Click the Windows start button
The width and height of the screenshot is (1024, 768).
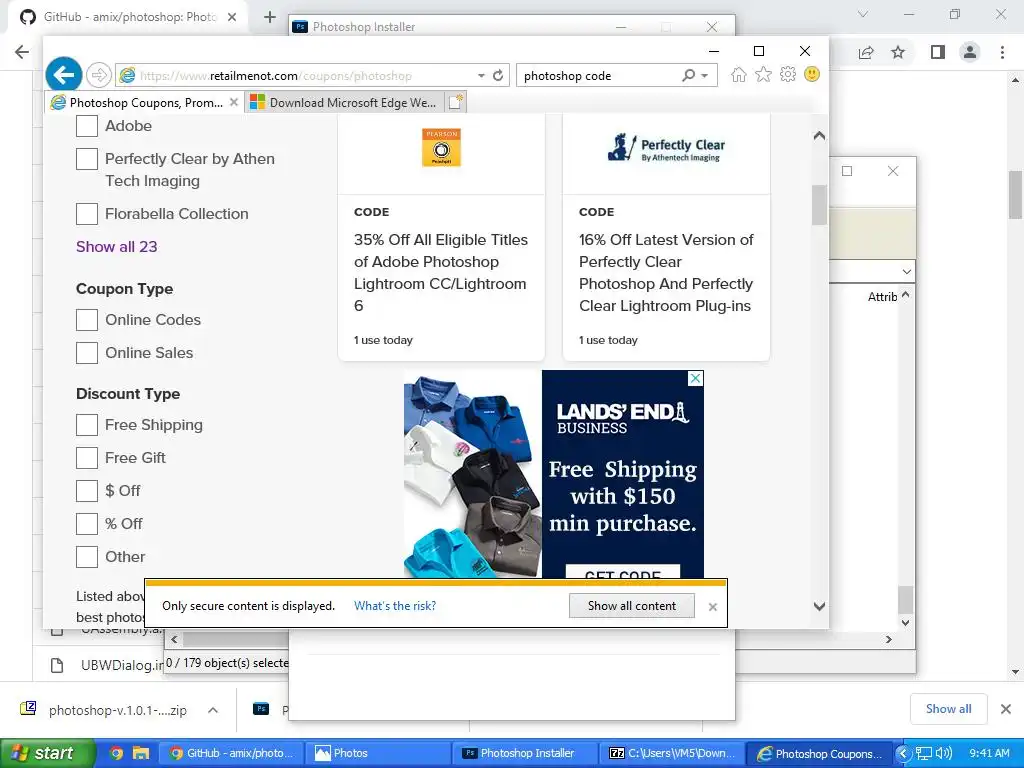(x=47, y=753)
